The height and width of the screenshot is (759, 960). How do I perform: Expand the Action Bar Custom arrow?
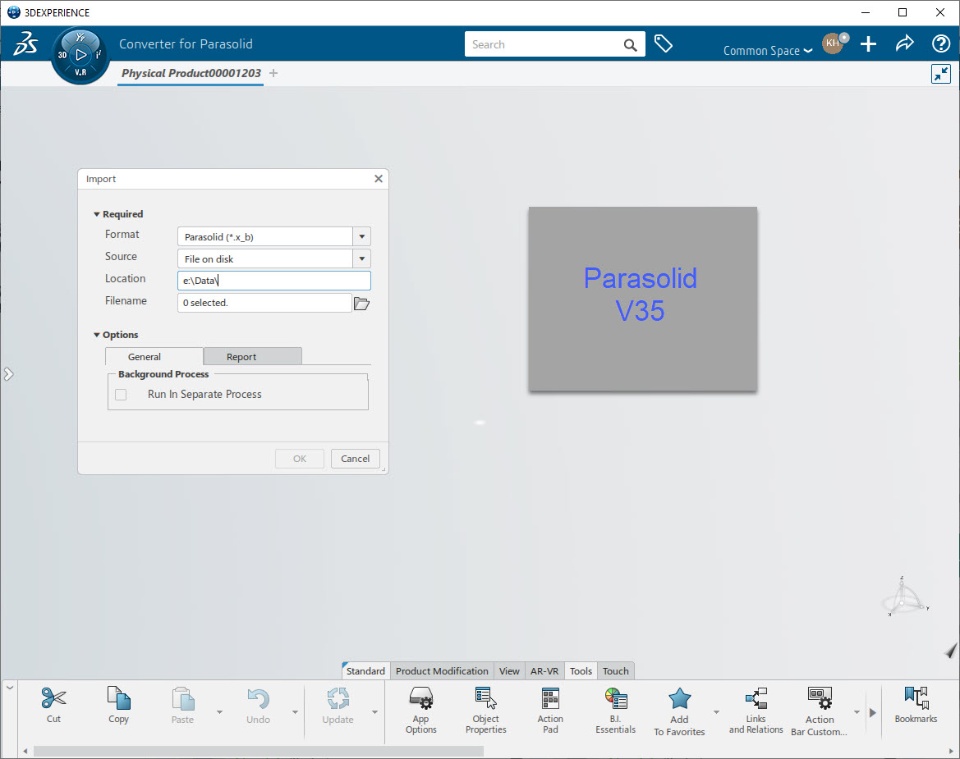(x=857, y=712)
